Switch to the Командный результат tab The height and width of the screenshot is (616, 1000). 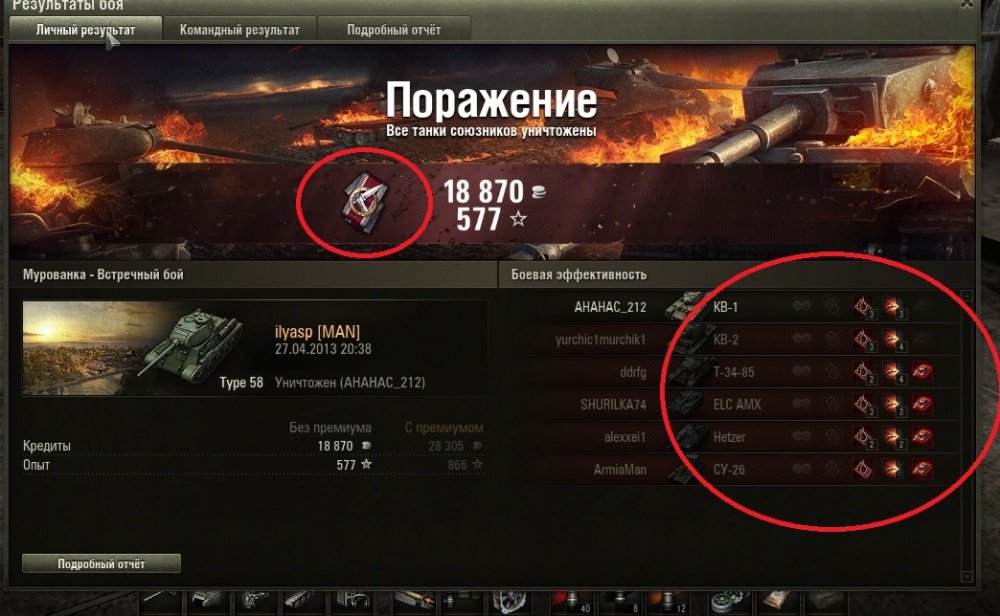point(239,30)
